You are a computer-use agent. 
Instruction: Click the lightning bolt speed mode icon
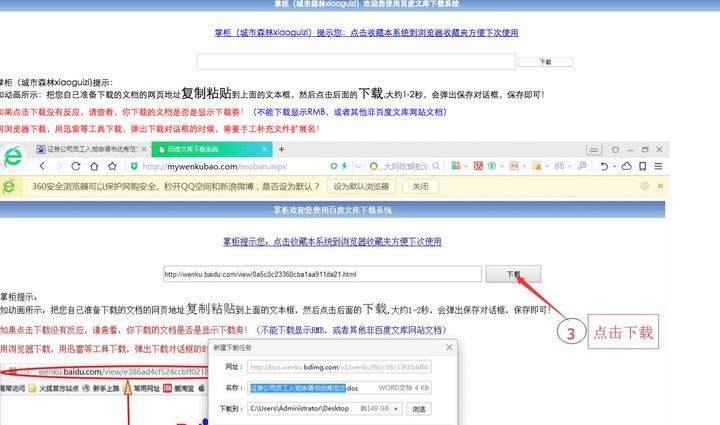344,166
